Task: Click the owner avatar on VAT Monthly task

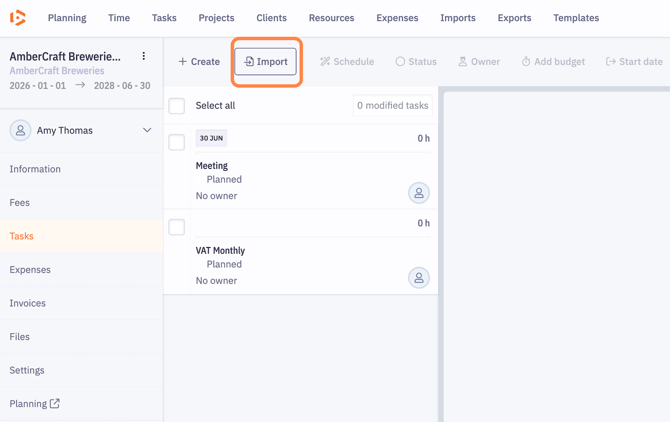Action: [x=419, y=278]
